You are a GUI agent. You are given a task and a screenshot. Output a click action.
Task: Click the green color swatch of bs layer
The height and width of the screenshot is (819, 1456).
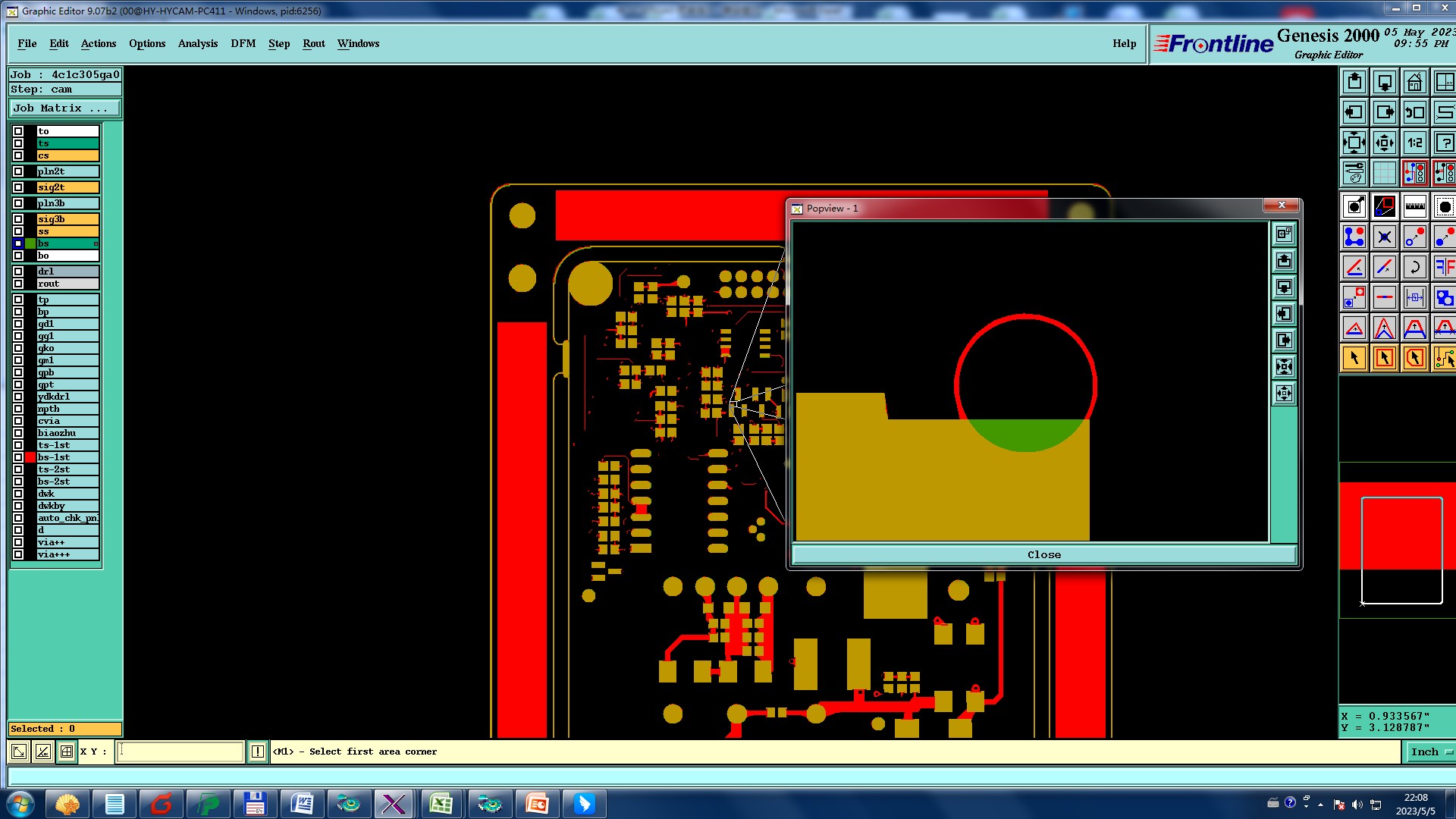pyautogui.click(x=30, y=243)
